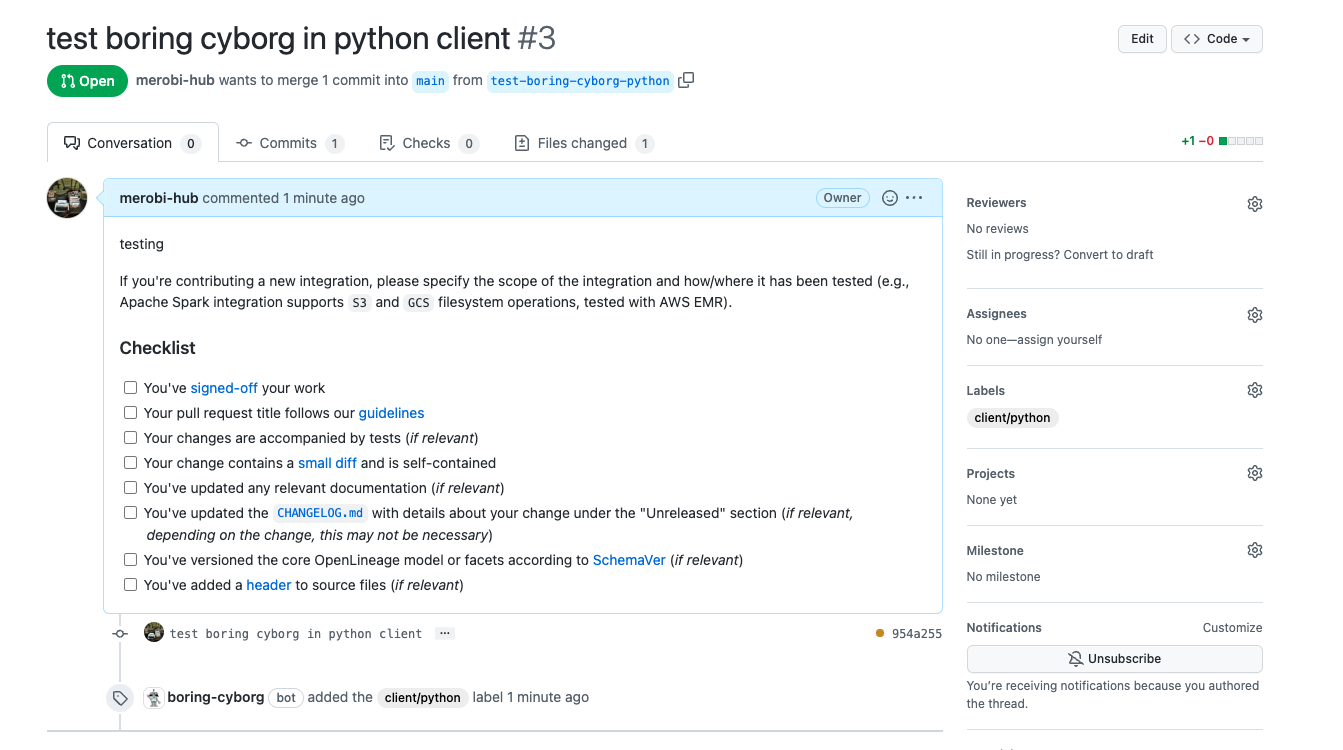The height and width of the screenshot is (750, 1343).
Task: Open the Code dropdown
Action: pos(1216,38)
